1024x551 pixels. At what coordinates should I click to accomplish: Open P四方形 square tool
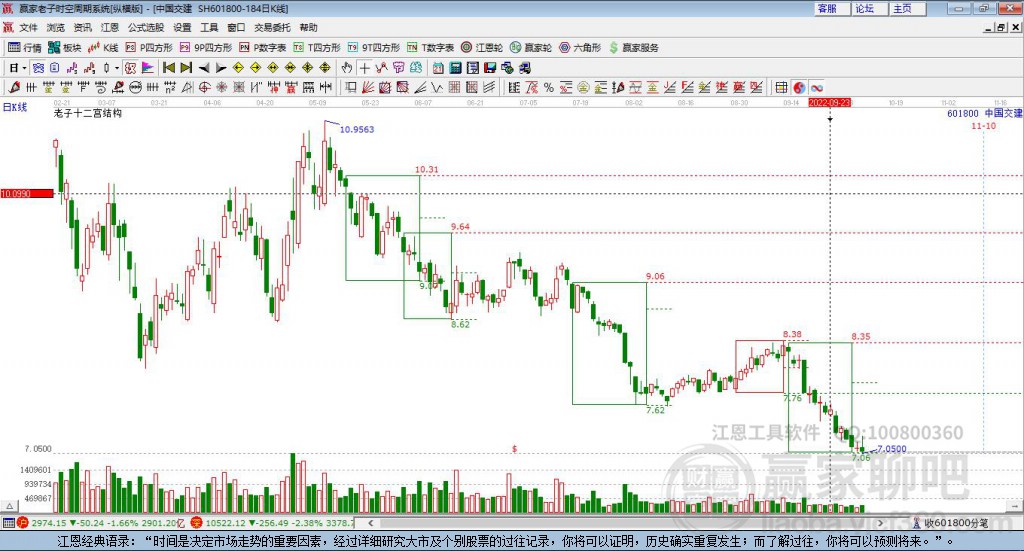(x=149, y=48)
